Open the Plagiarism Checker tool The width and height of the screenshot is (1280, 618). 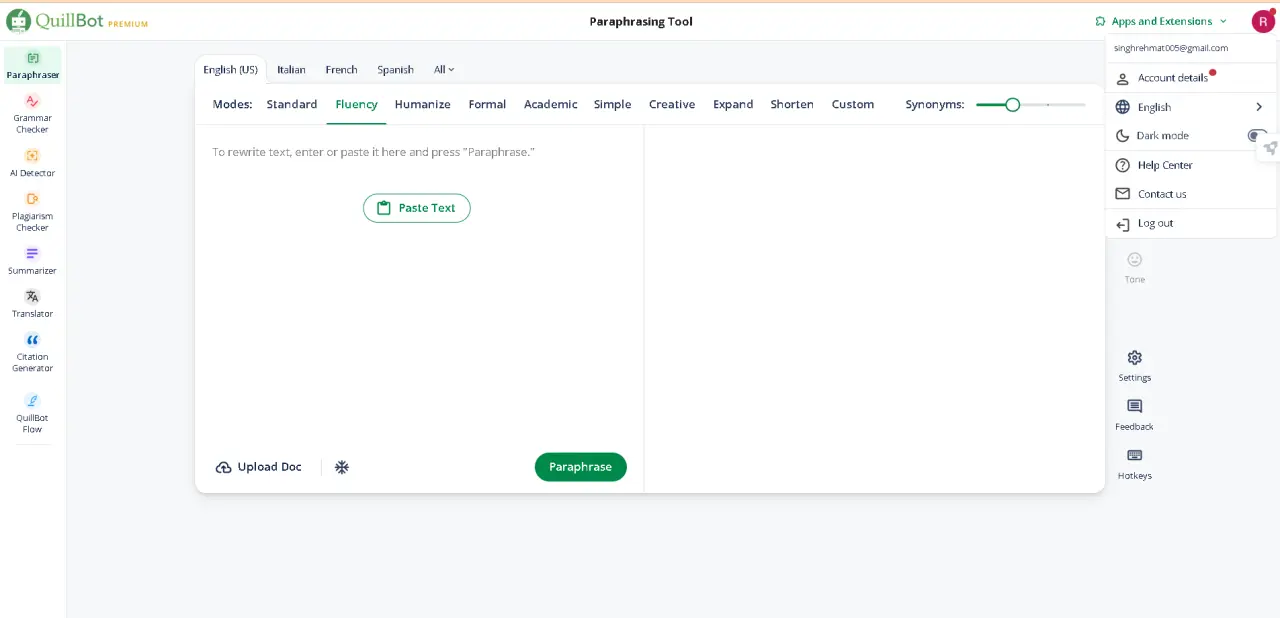32,211
